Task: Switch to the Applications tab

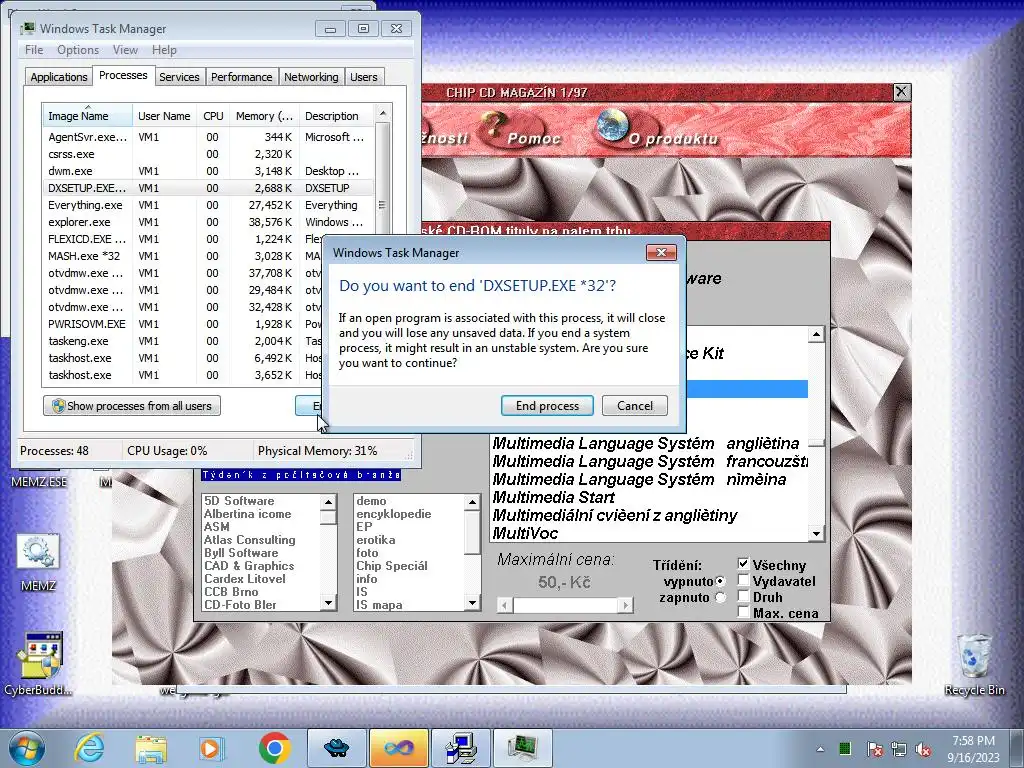Action: click(x=59, y=77)
